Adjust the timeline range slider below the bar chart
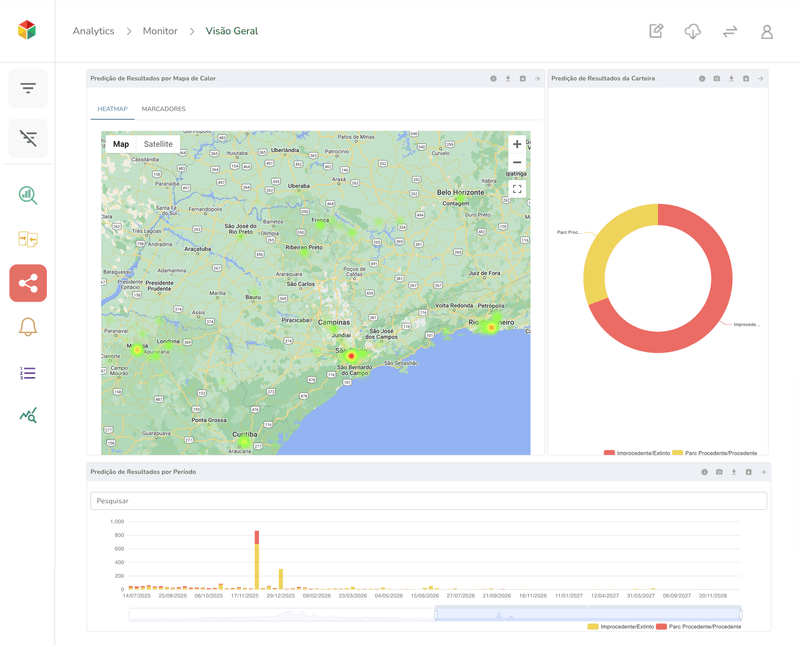 (x=587, y=610)
